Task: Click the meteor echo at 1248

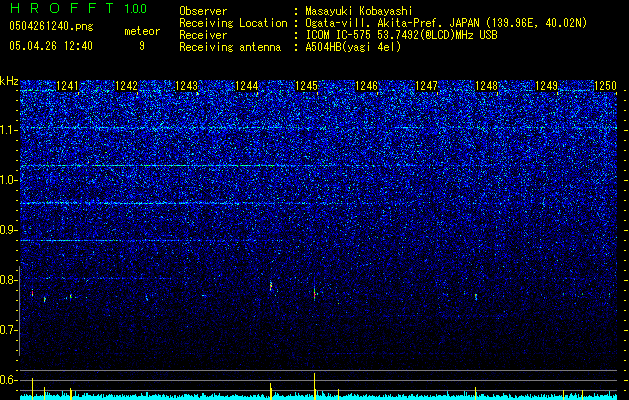Action: coord(476,297)
